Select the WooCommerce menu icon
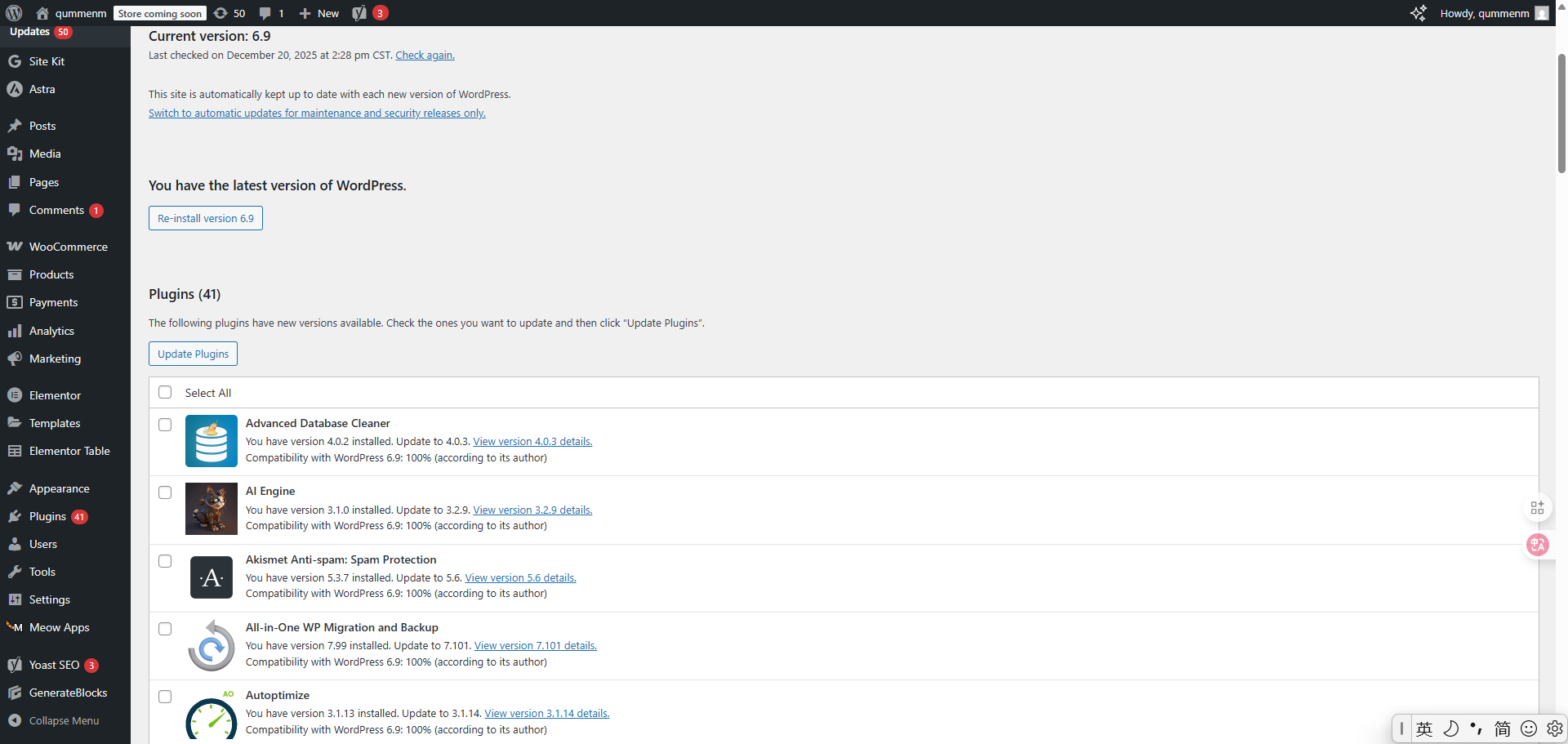The image size is (1568, 744). pyautogui.click(x=16, y=246)
